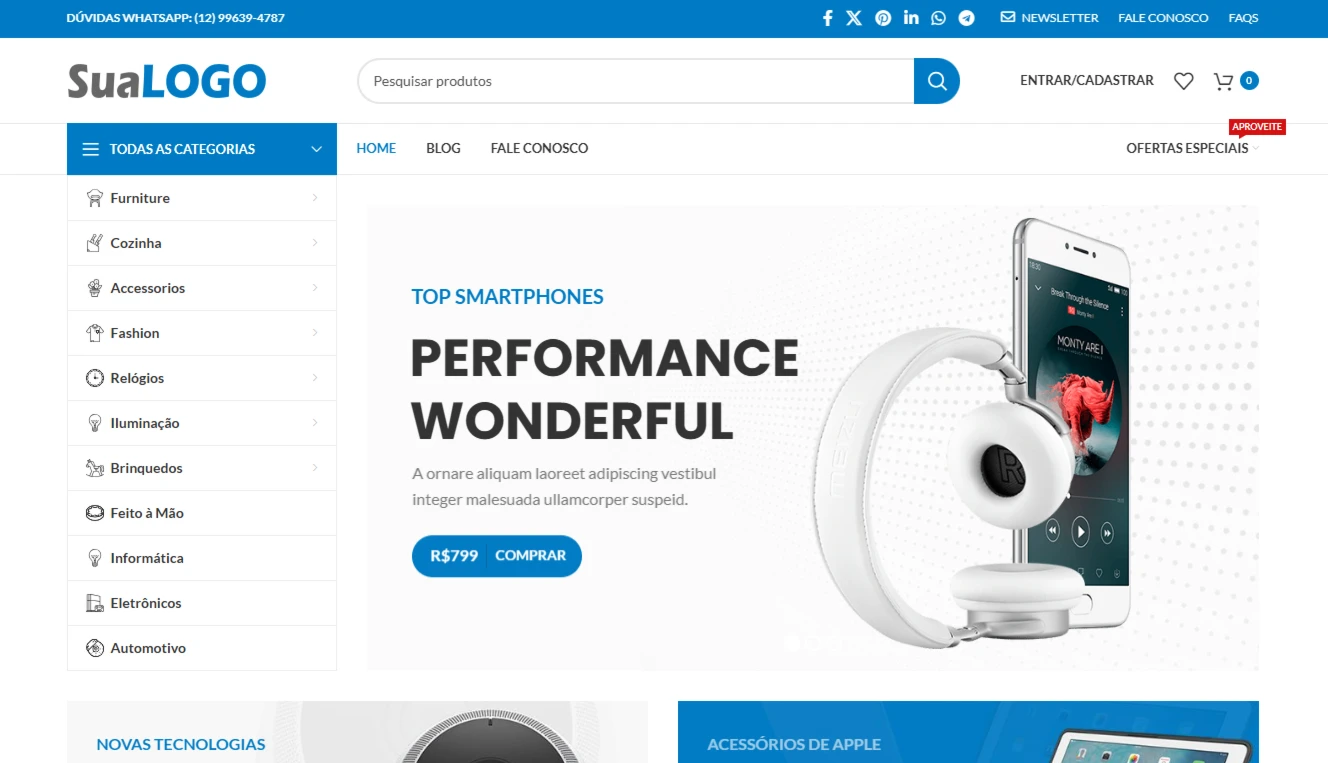Open the X (Twitter) social icon

pos(854,18)
